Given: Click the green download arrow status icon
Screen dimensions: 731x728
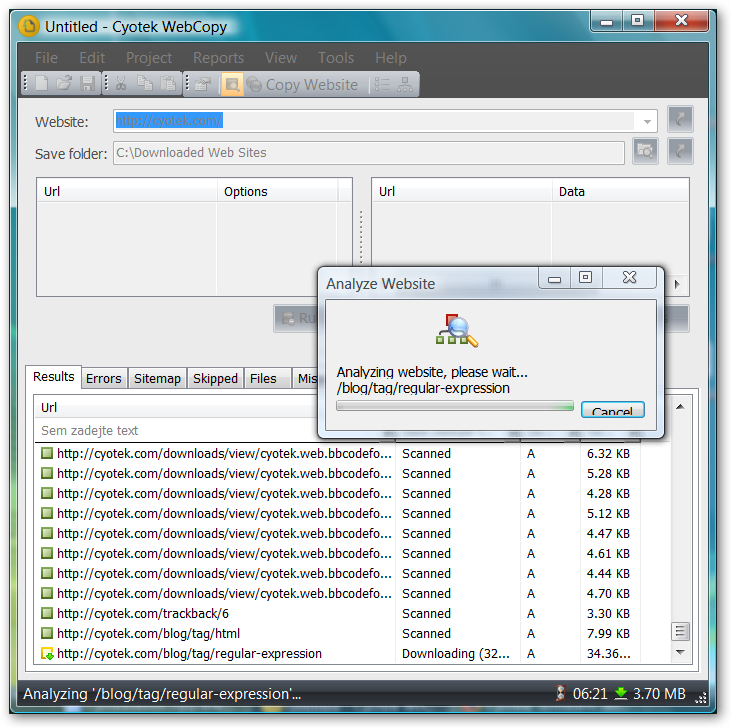Looking at the screenshot, I should [x=621, y=693].
